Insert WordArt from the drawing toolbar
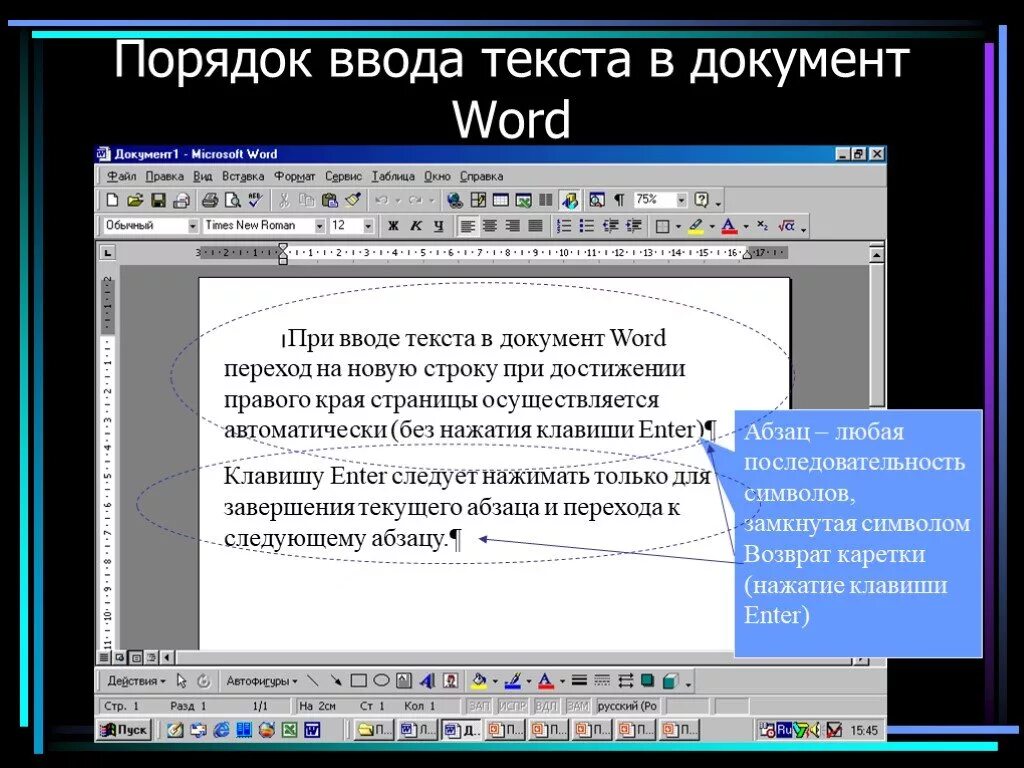Image resolution: width=1024 pixels, height=768 pixels. tap(427, 681)
